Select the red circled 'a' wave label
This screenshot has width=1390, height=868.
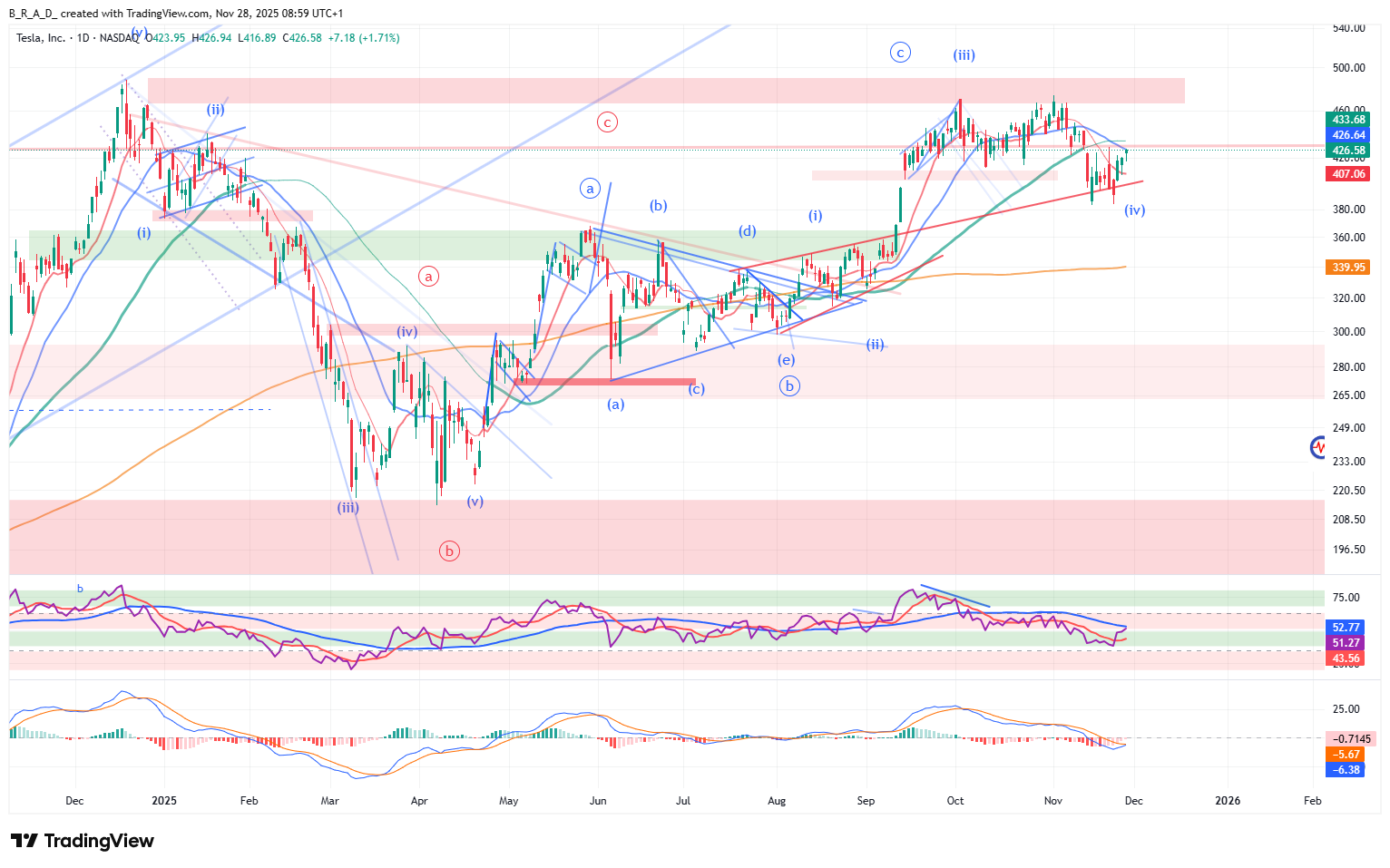429,276
